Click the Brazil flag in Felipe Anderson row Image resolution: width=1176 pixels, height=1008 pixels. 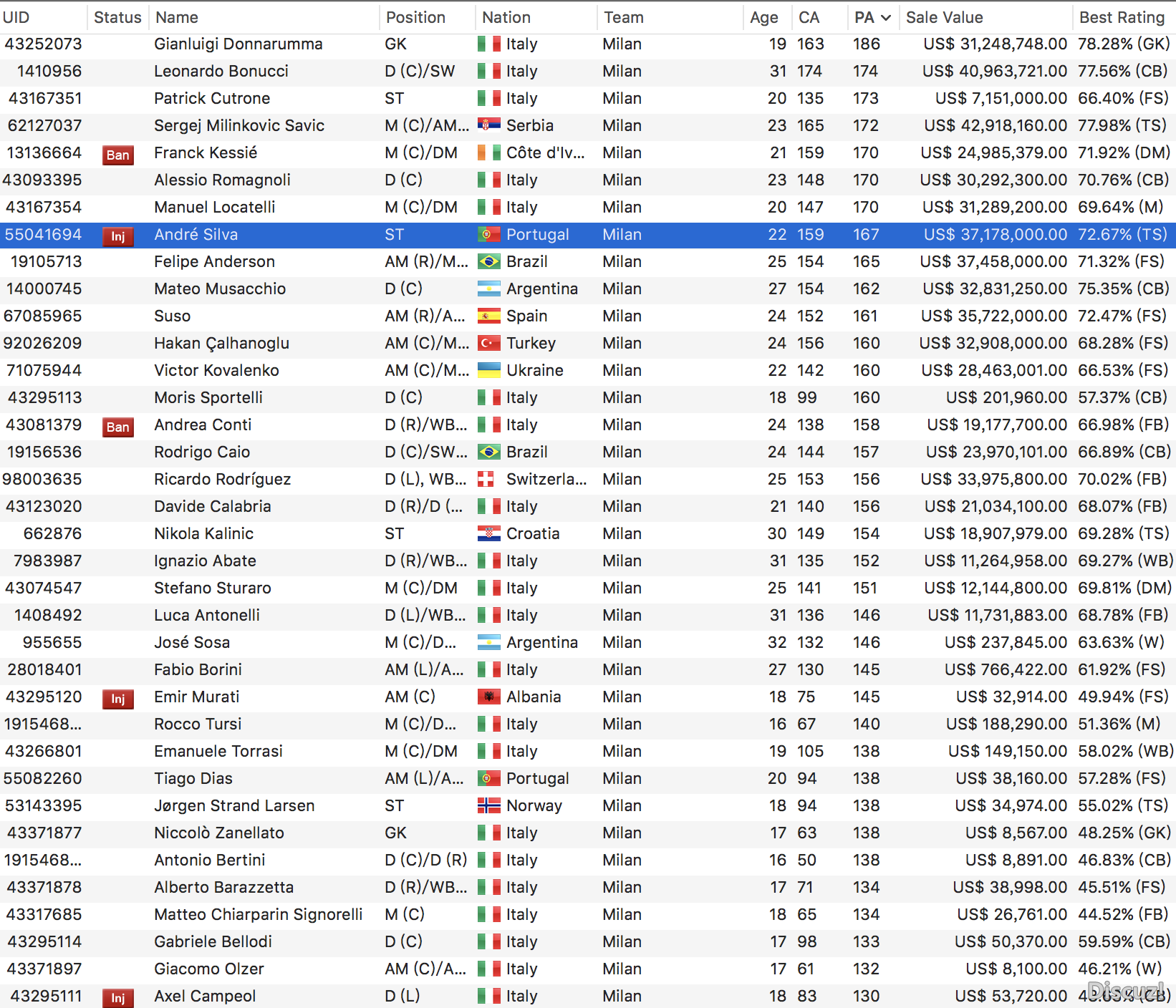pos(489,261)
